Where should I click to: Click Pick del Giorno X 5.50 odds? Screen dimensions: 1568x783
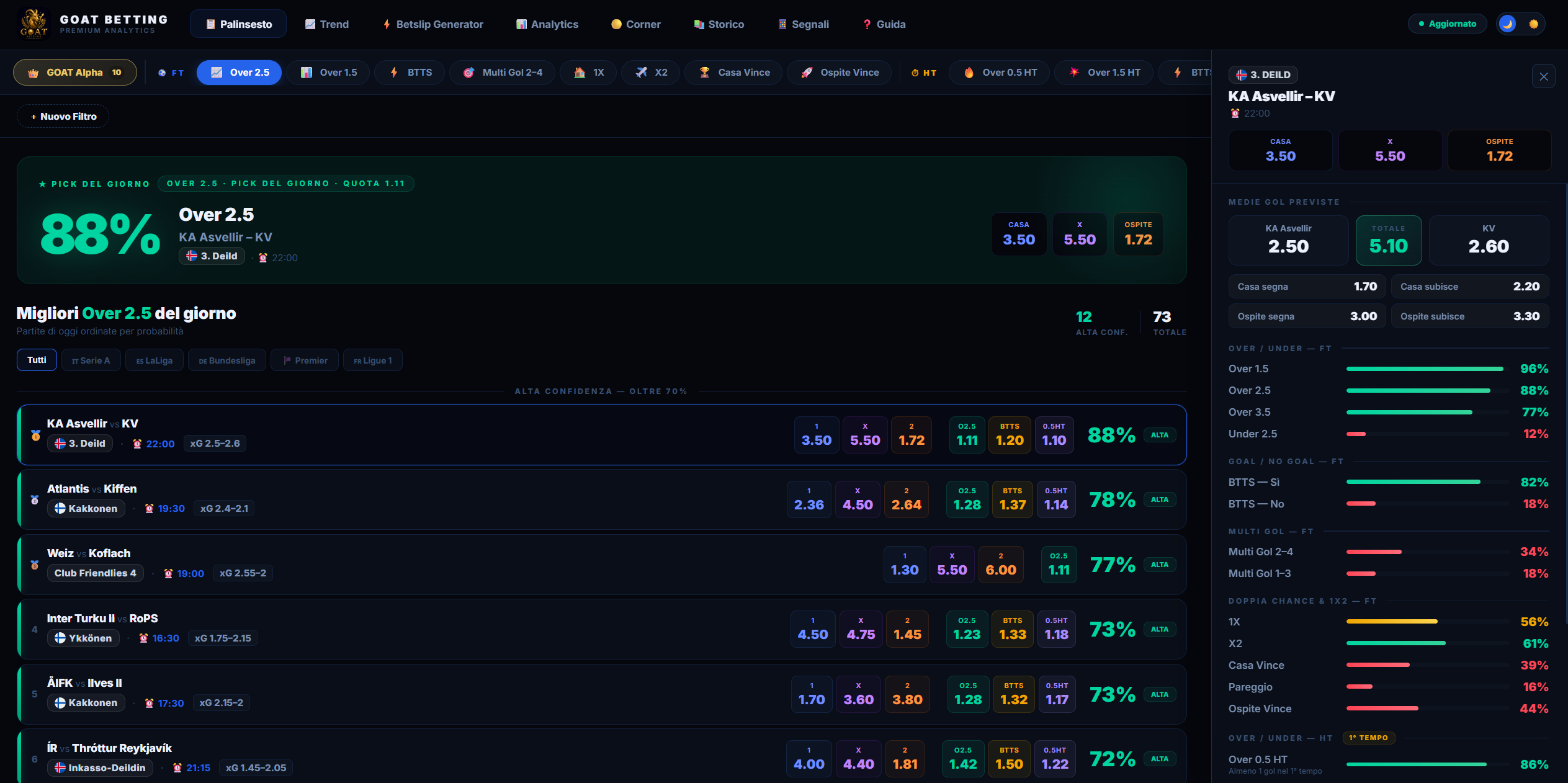(1080, 234)
